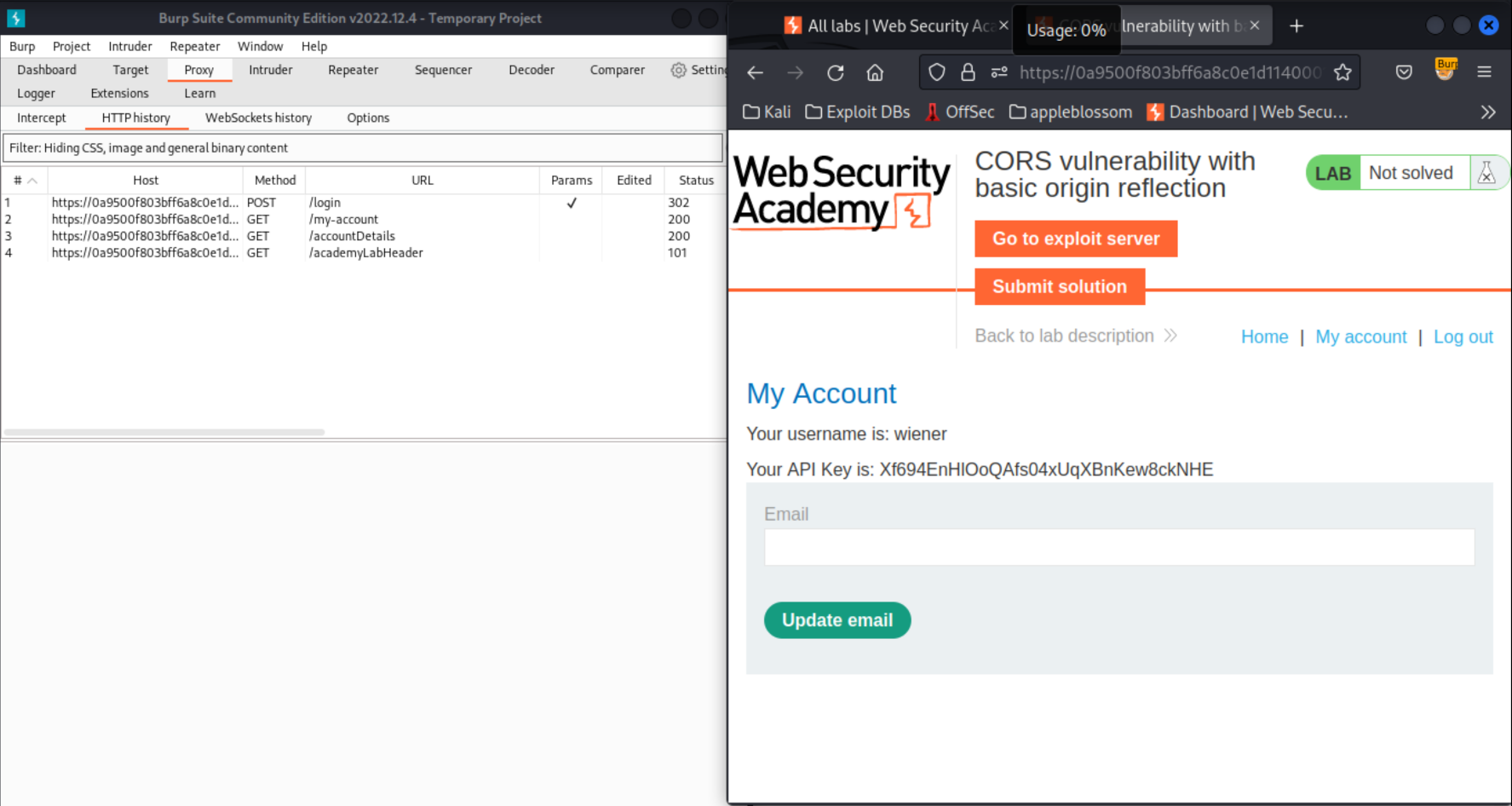Close the CORS vulnerability tab
The height and width of the screenshot is (806, 1512).
(x=1255, y=26)
